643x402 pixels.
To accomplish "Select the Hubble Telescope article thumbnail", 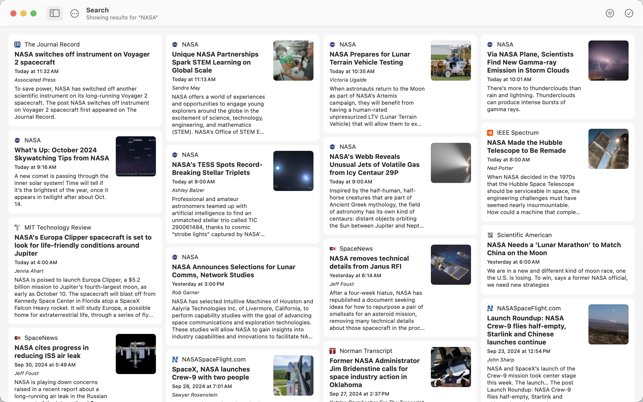I will pos(608,149).
